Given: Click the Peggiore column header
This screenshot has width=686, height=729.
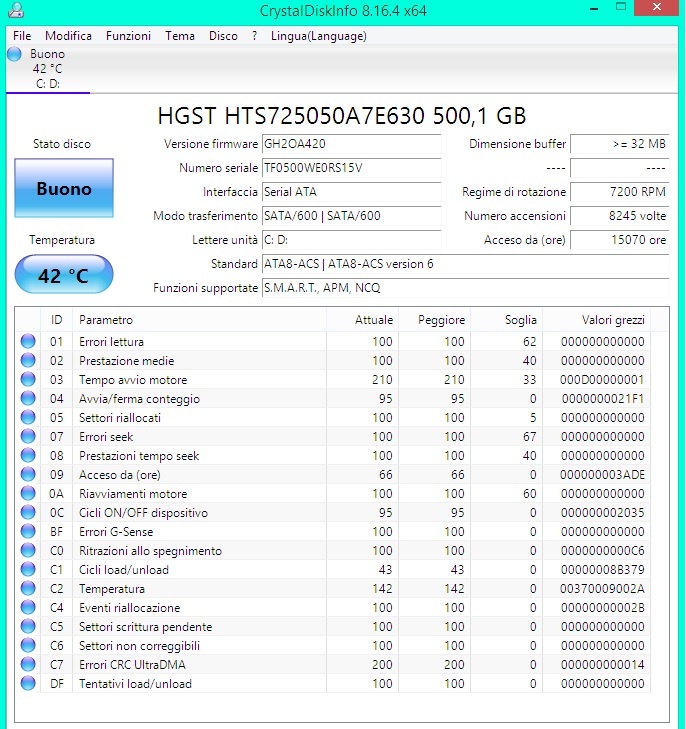Looking at the screenshot, I should tap(434, 320).
